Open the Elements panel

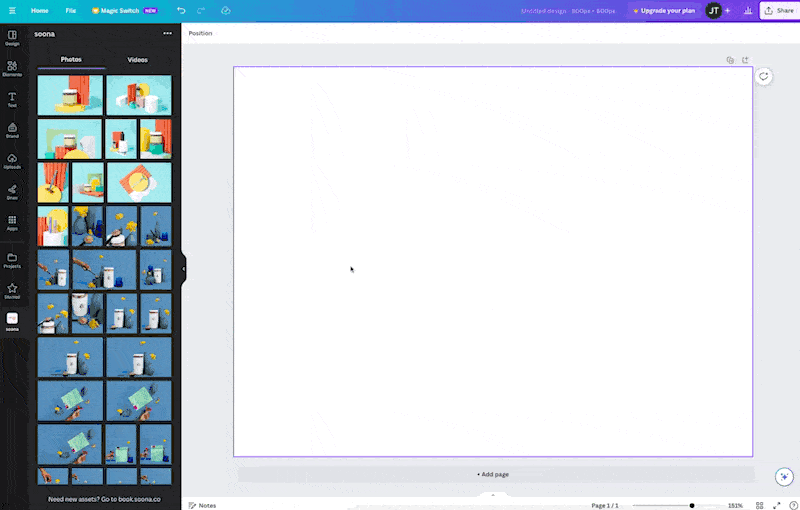click(12, 68)
